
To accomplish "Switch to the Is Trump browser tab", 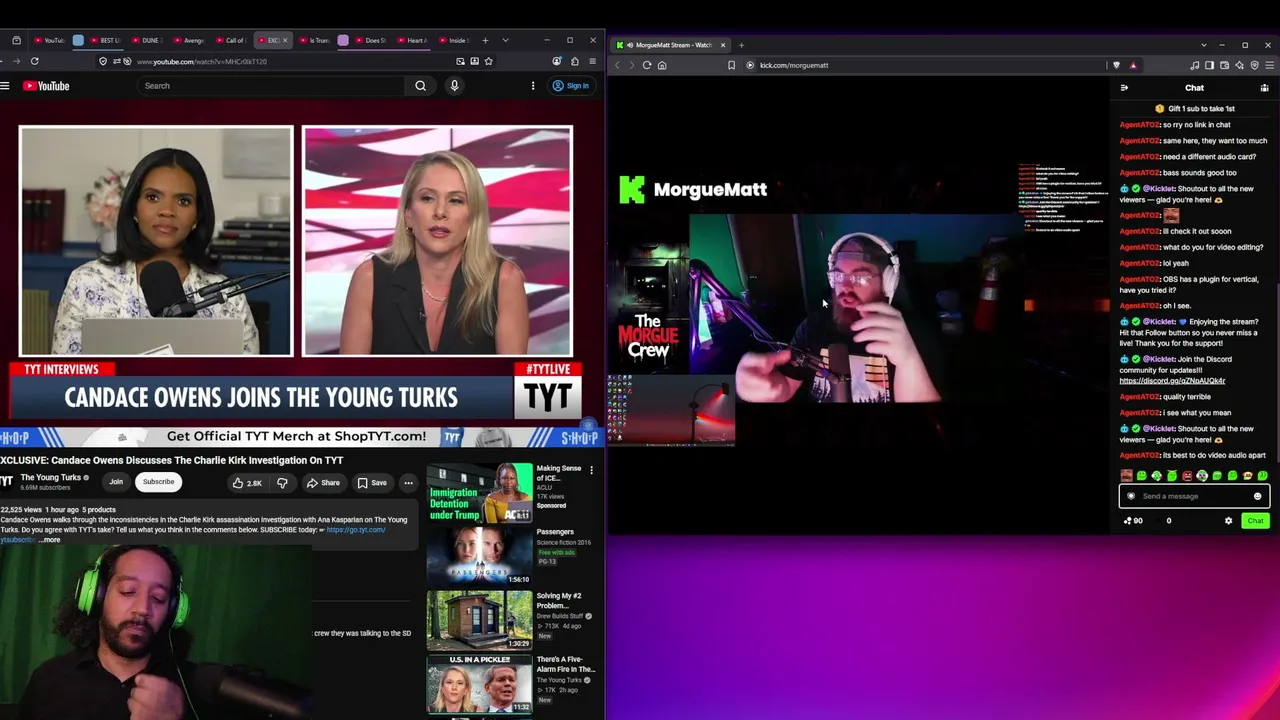I will point(314,41).
